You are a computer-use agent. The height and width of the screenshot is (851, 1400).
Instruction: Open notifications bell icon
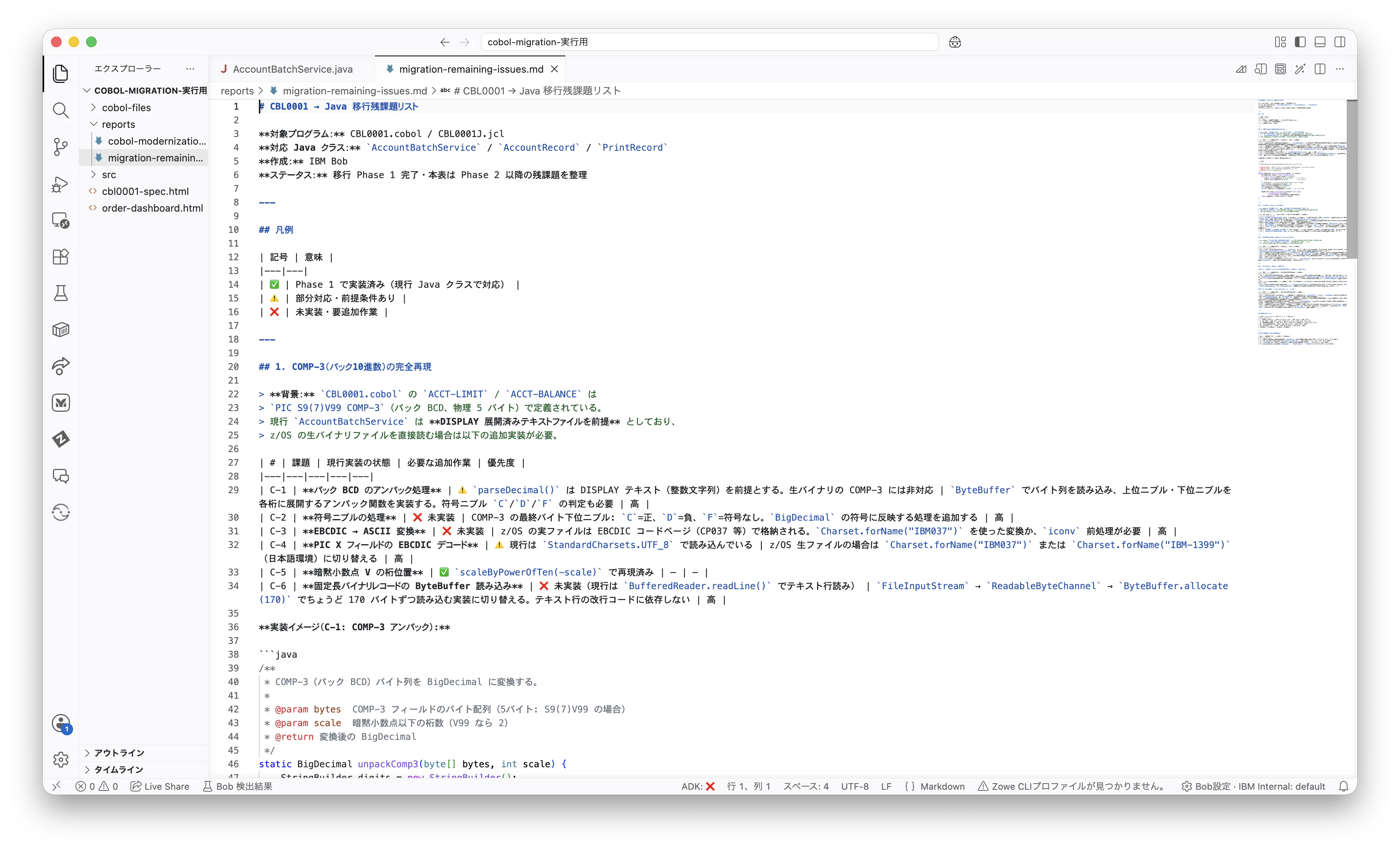click(1343, 786)
